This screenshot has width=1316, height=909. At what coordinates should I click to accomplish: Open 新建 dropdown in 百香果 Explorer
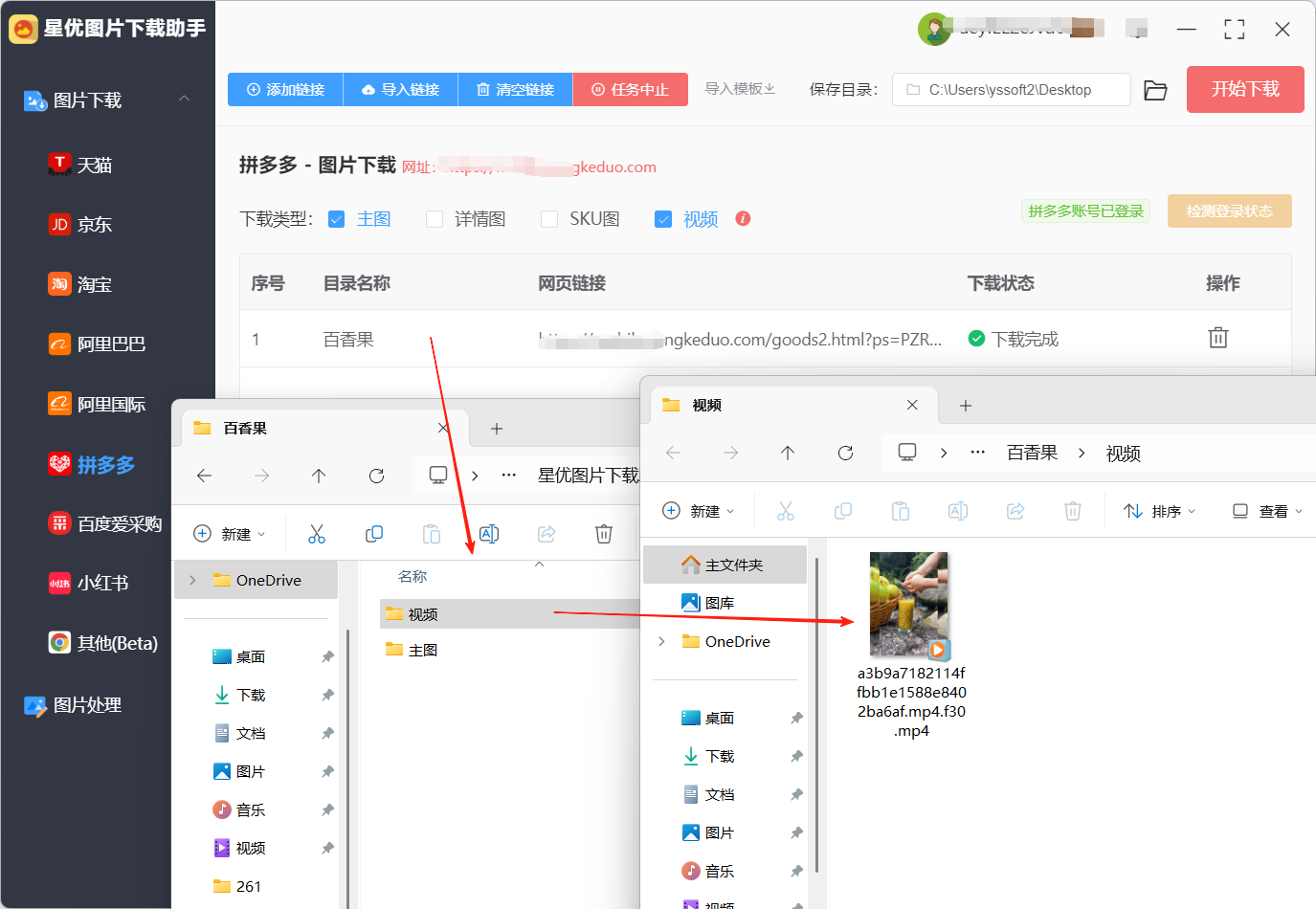(x=230, y=534)
